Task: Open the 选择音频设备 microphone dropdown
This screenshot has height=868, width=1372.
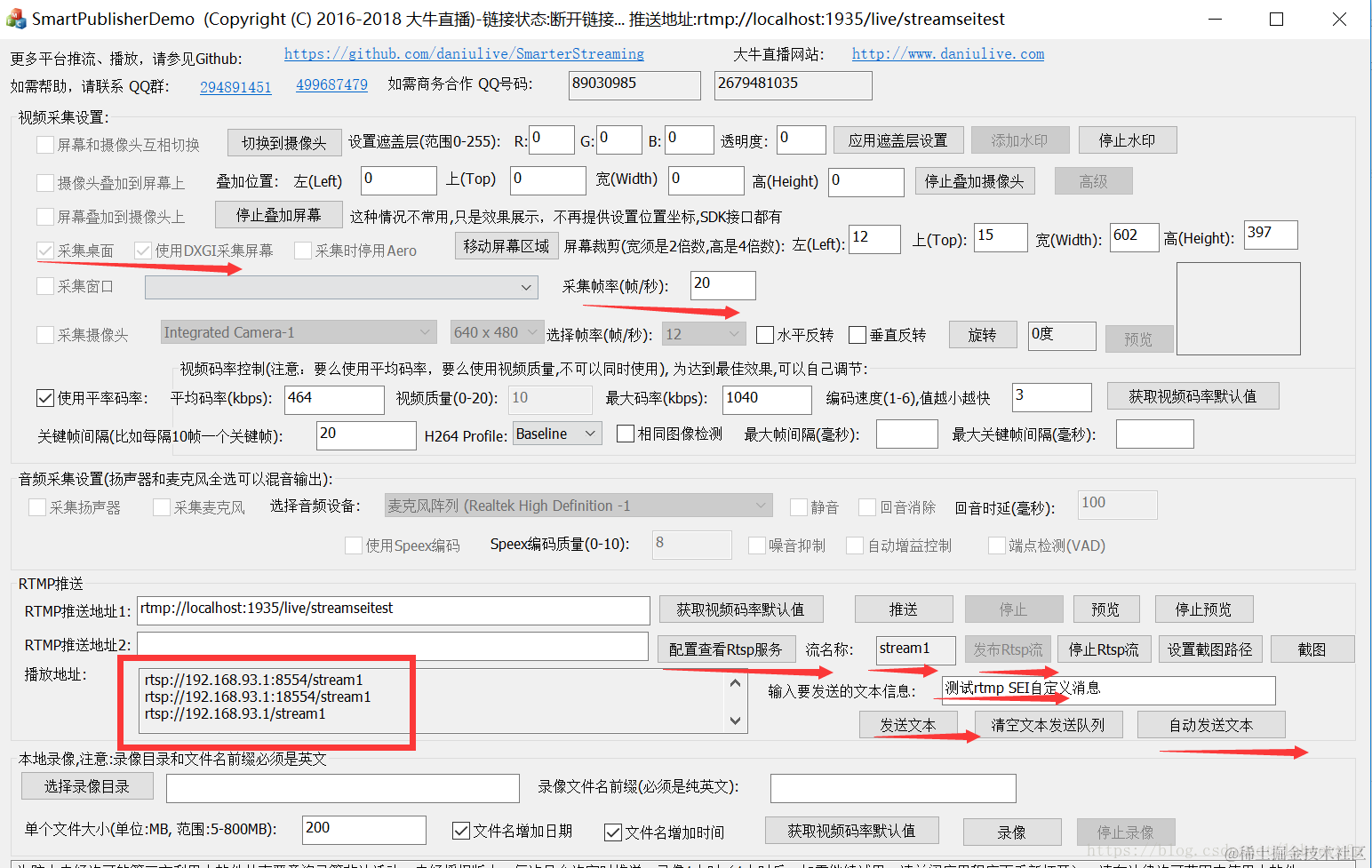Action: (578, 506)
